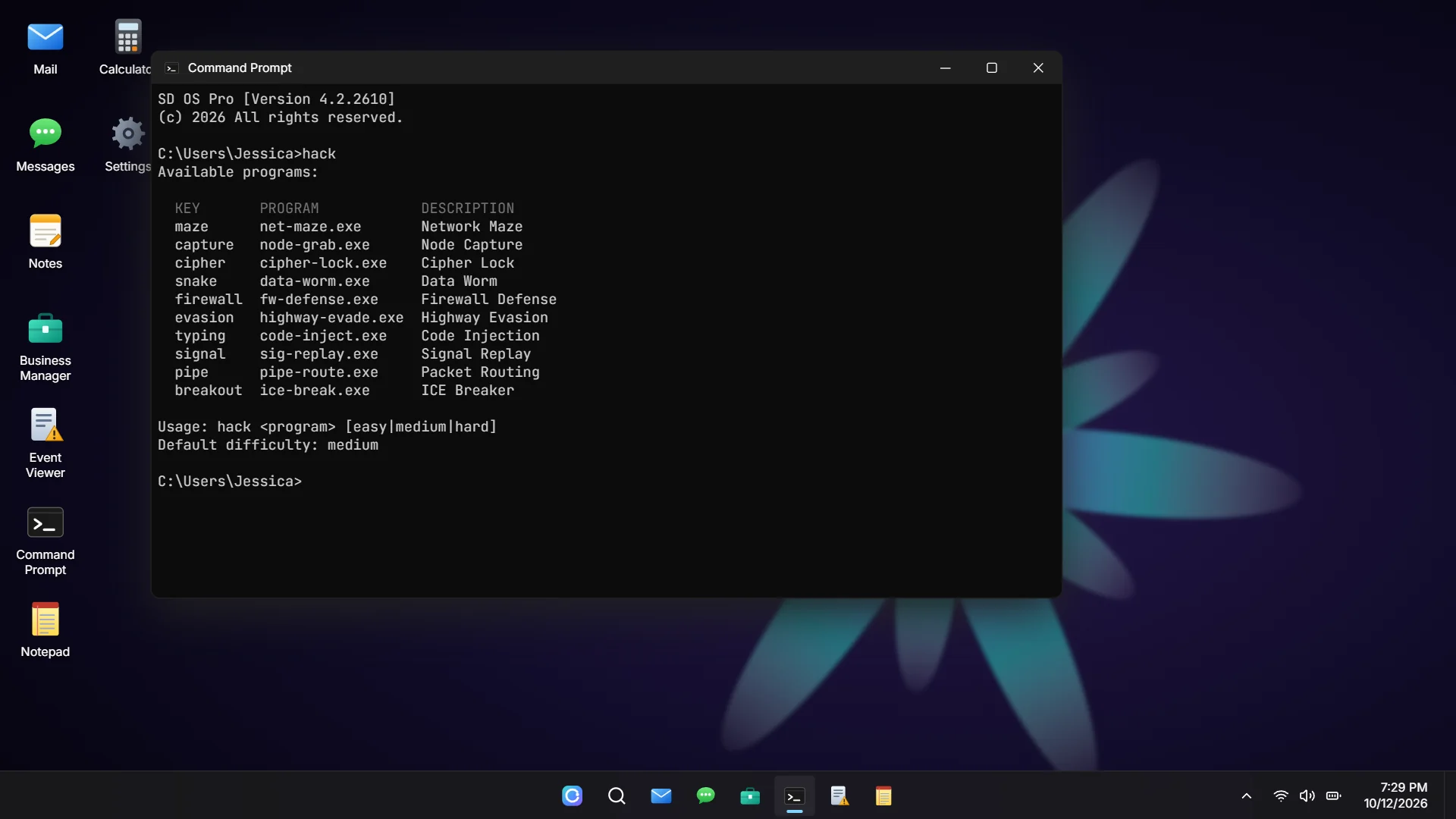Minimize the Command Prompt window

click(x=945, y=68)
